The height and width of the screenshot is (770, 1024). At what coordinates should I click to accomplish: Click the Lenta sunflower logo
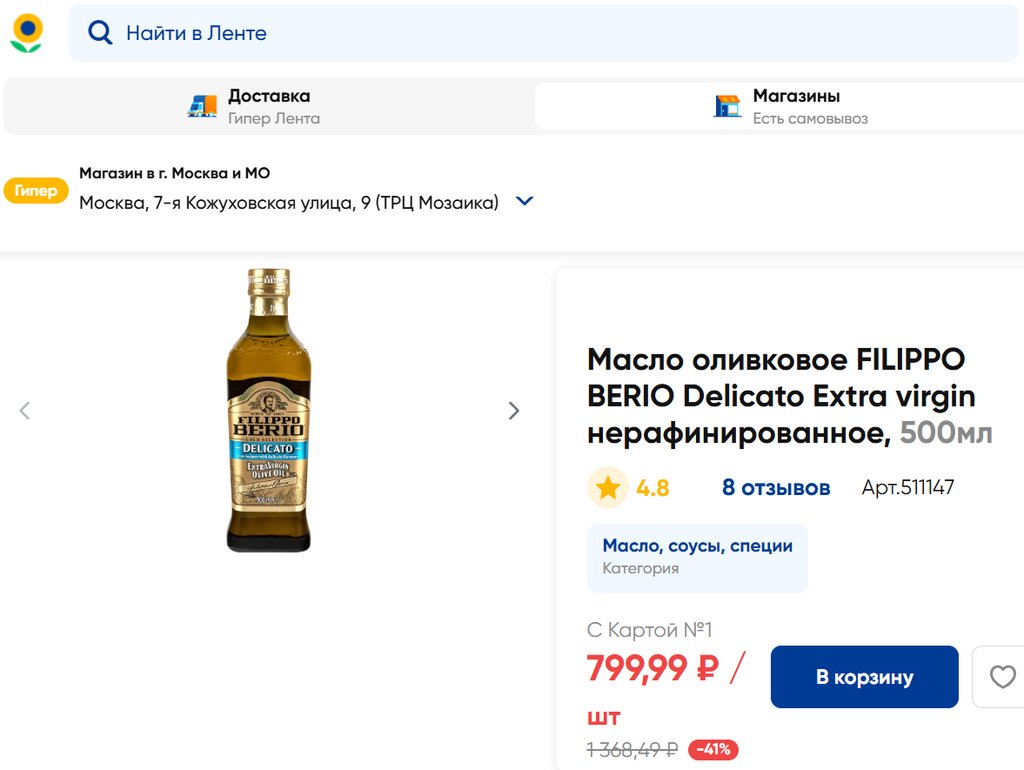27,33
